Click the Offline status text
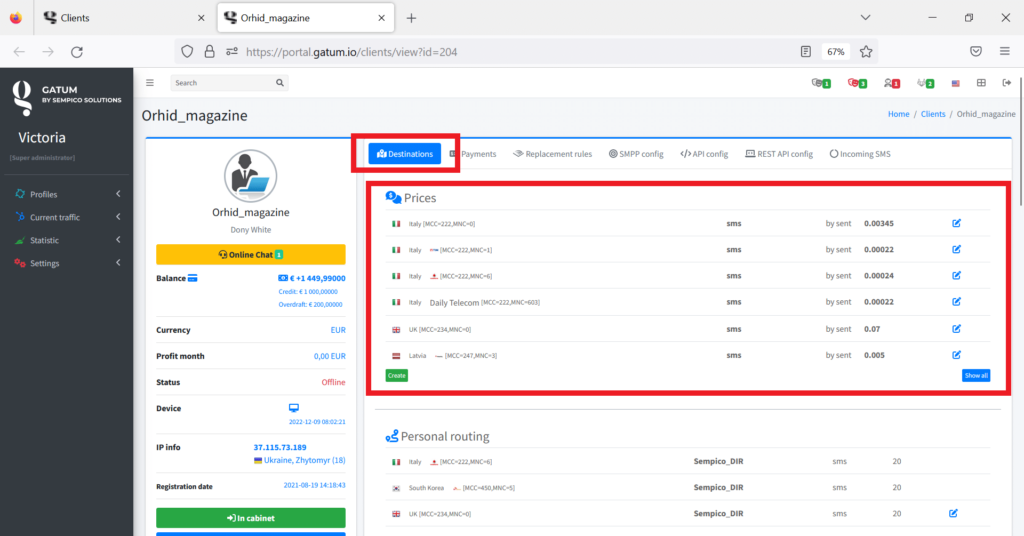Screen dimensions: 1024x536 click(x=333, y=382)
